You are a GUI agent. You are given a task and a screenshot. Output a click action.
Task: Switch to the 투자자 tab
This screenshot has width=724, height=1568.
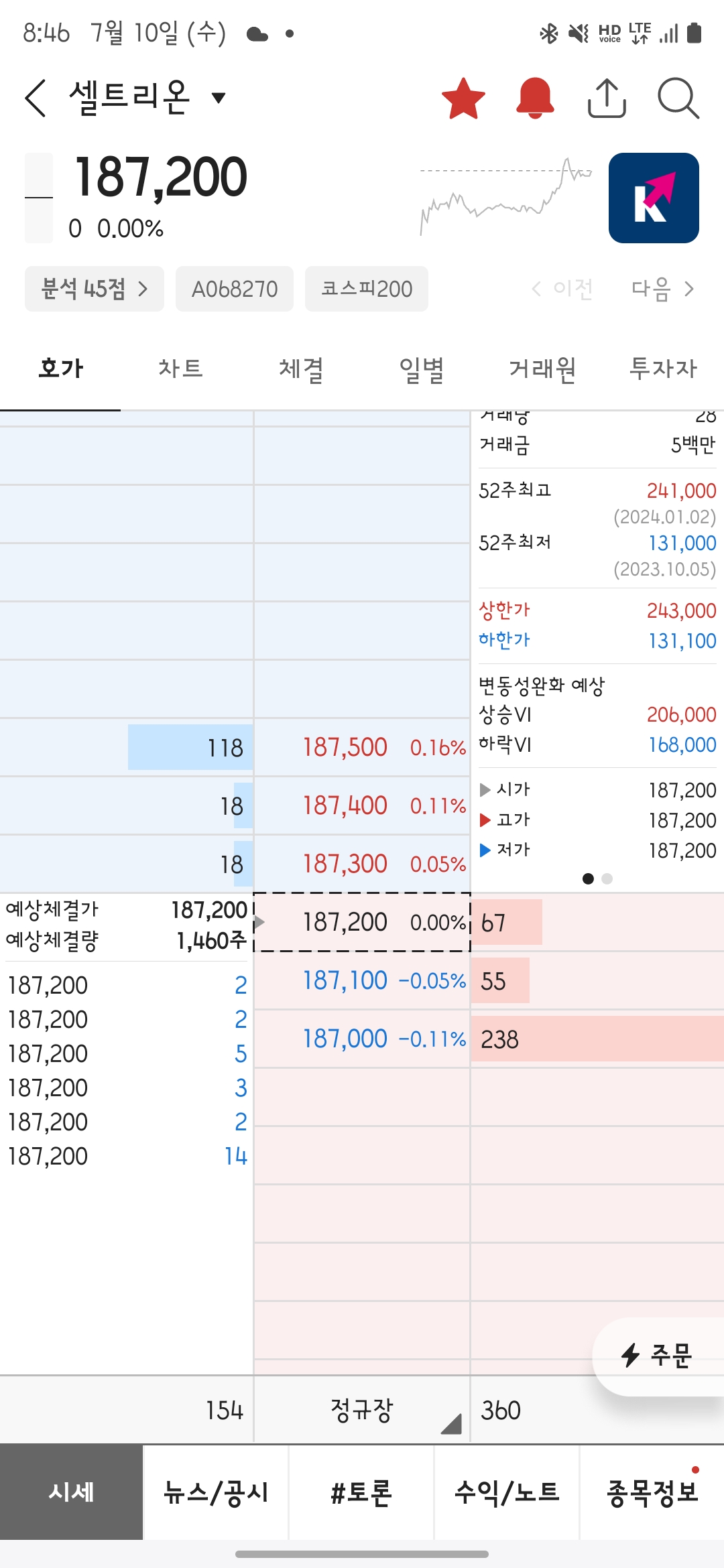pos(663,368)
